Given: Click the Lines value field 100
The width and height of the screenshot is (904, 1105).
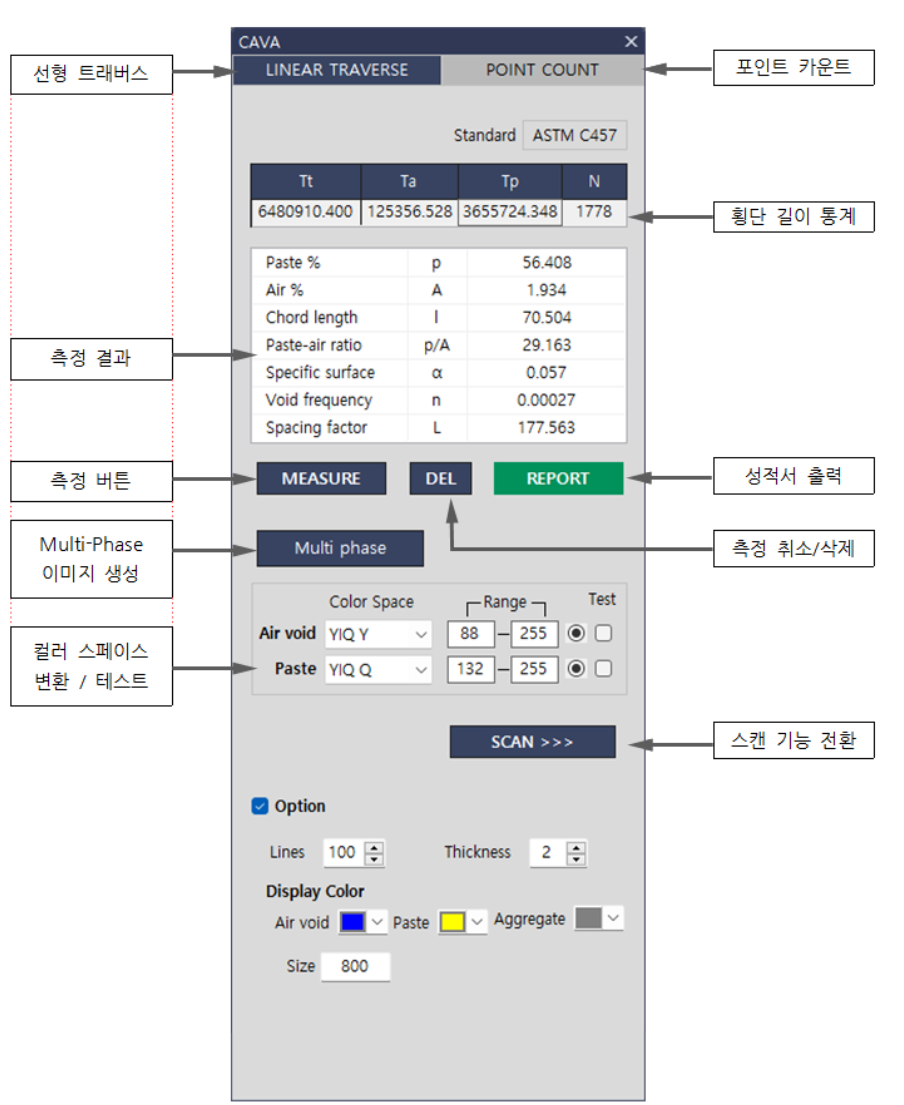Looking at the screenshot, I should pyautogui.click(x=344, y=853).
